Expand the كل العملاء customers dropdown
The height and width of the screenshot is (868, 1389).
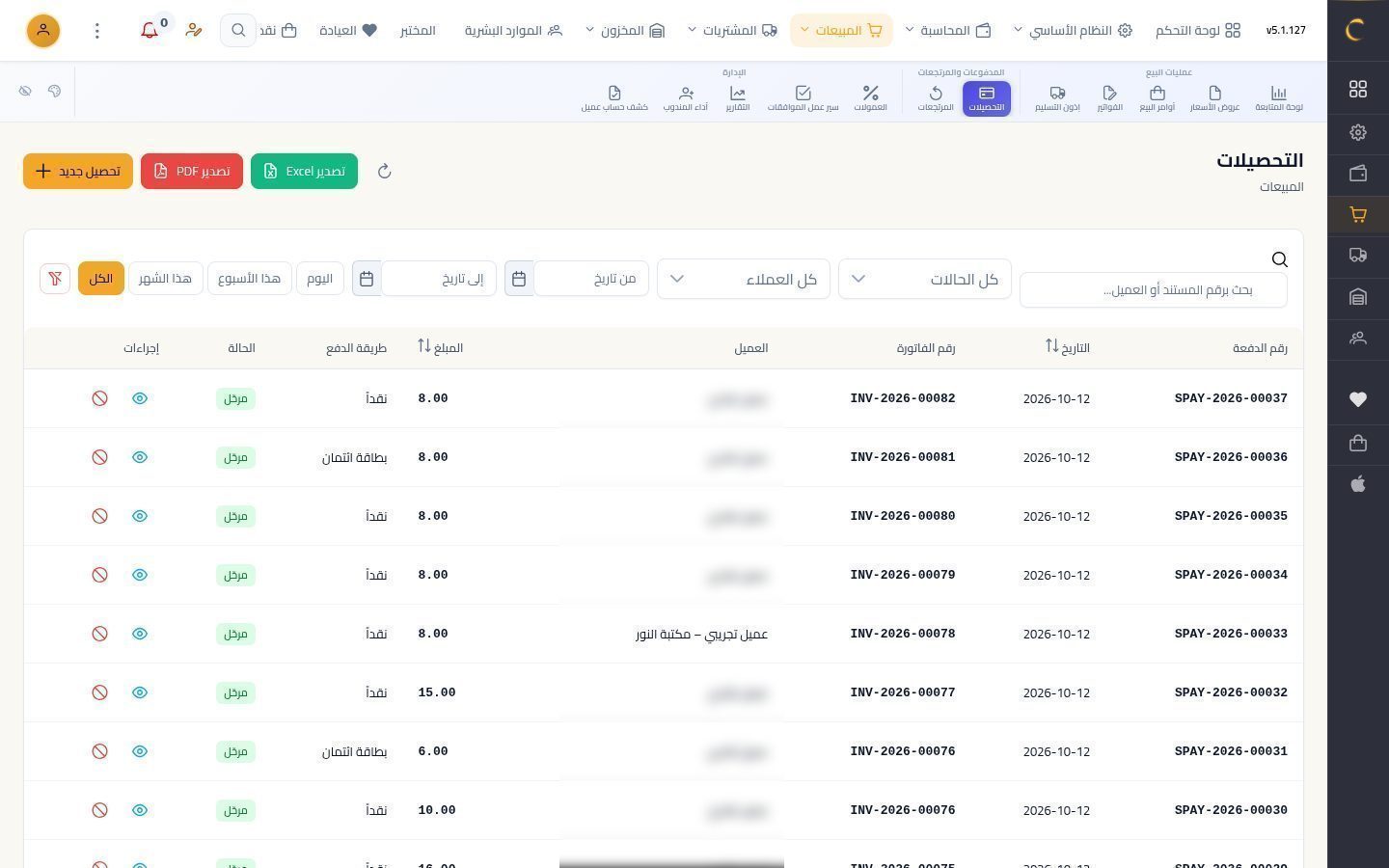point(744,279)
